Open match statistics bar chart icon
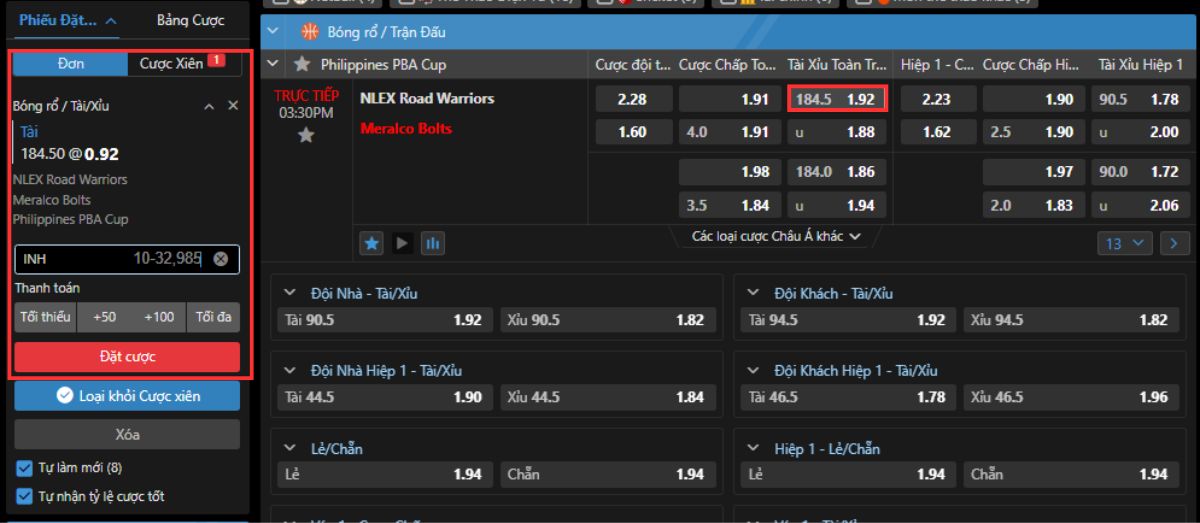 click(431, 242)
